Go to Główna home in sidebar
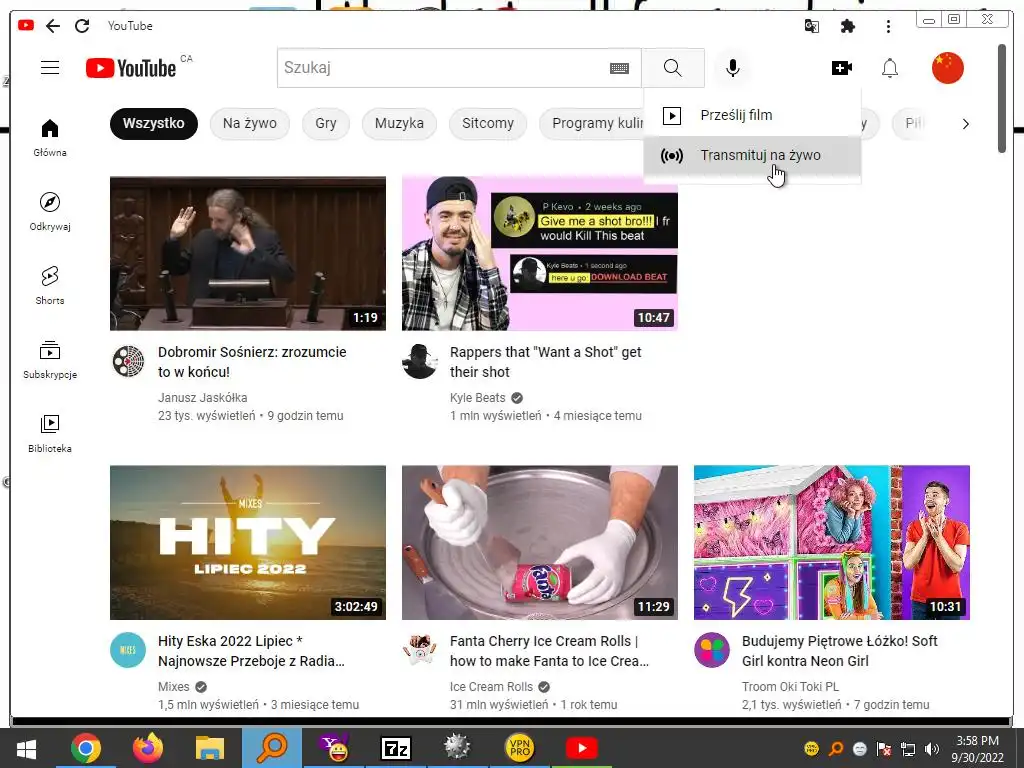Screen dimensions: 1024x768 (x=50, y=138)
